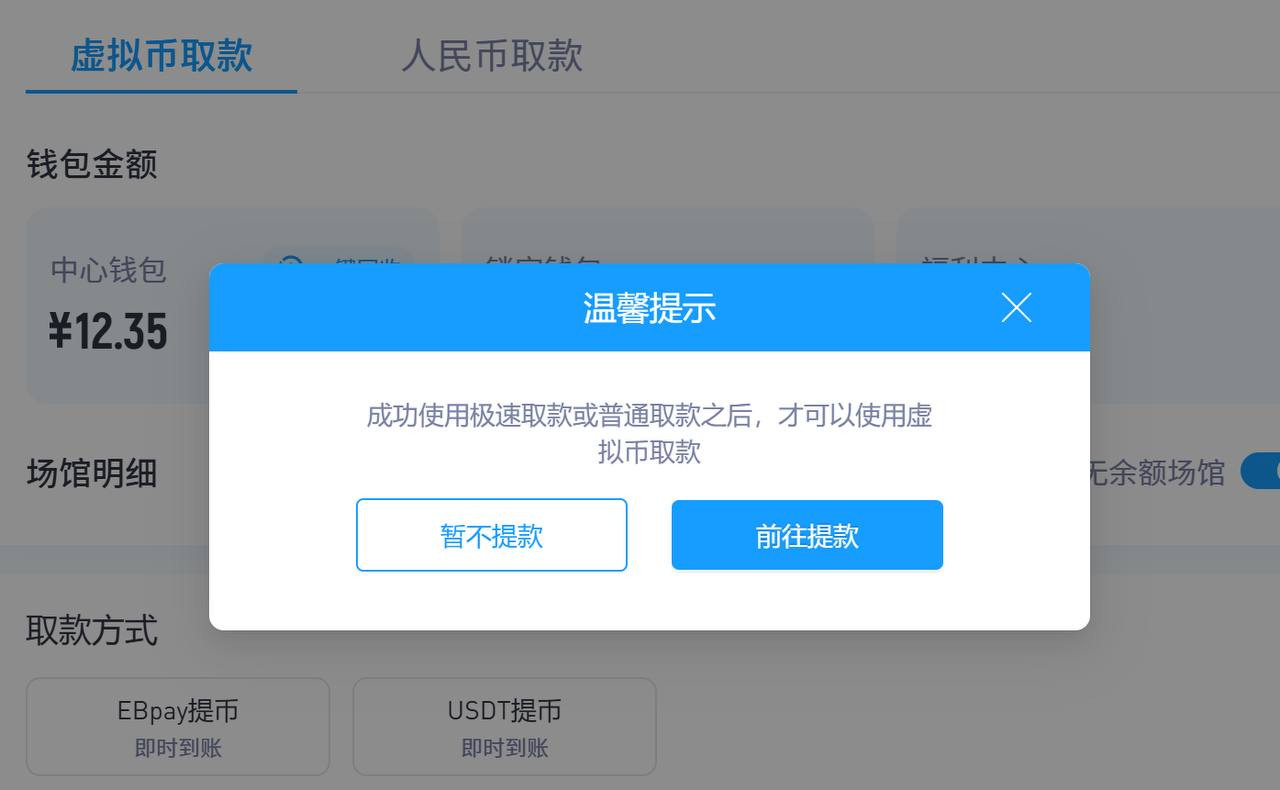Switch to the 人民币取款 tab
Image resolution: width=1280 pixels, height=790 pixels.
491,55
